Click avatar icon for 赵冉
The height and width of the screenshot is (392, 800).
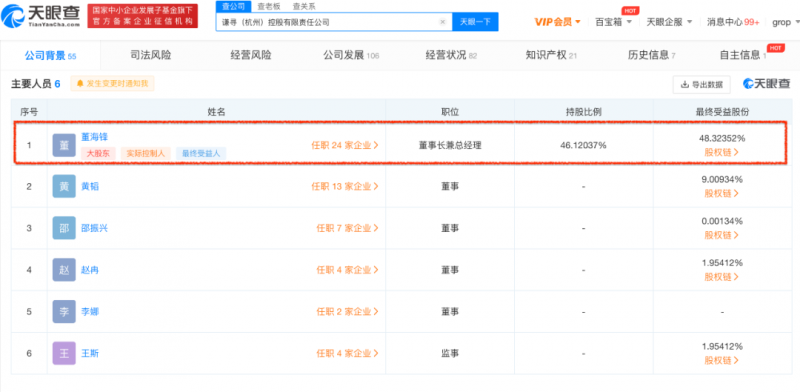pyautogui.click(x=64, y=270)
